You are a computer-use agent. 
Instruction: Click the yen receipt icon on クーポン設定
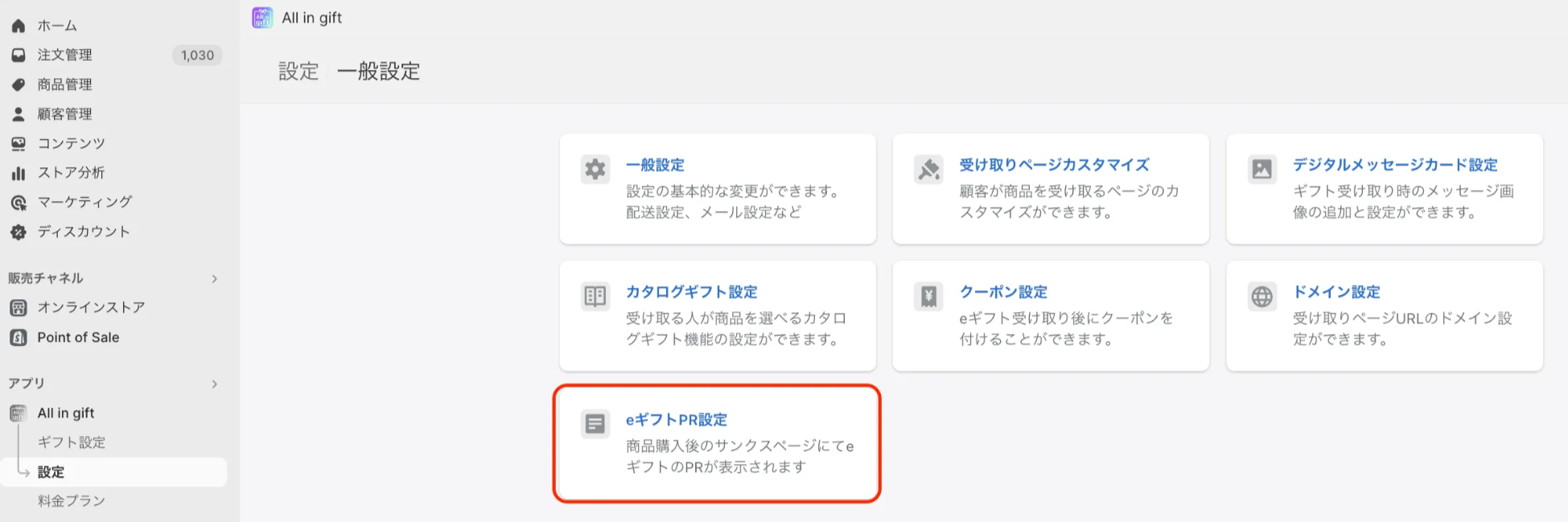(928, 297)
